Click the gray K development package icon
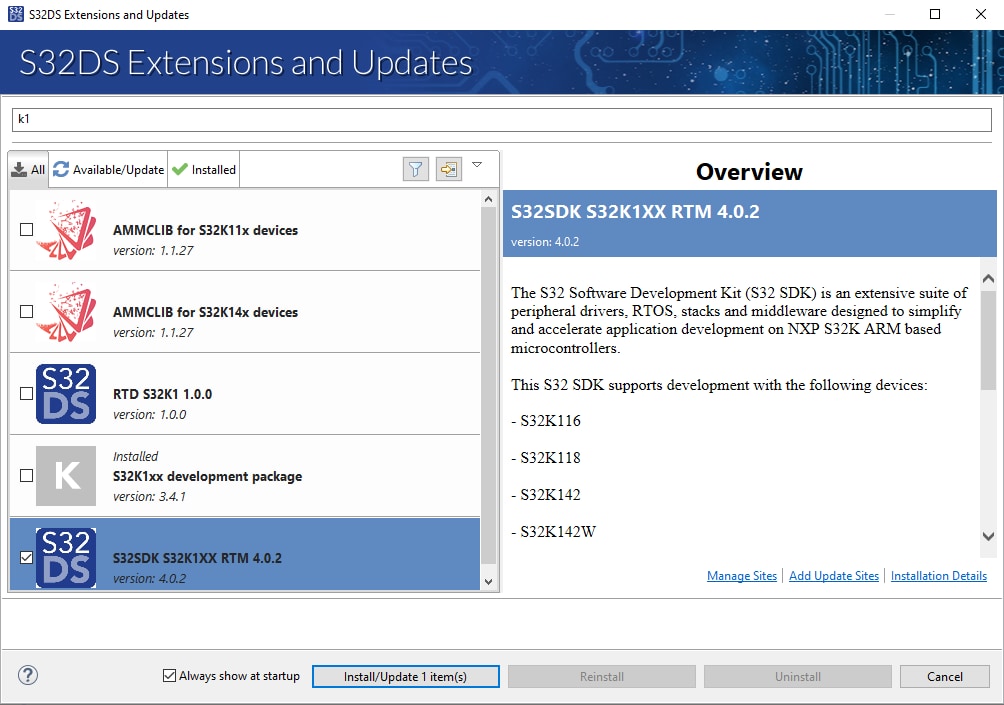1004x705 pixels. coord(66,476)
